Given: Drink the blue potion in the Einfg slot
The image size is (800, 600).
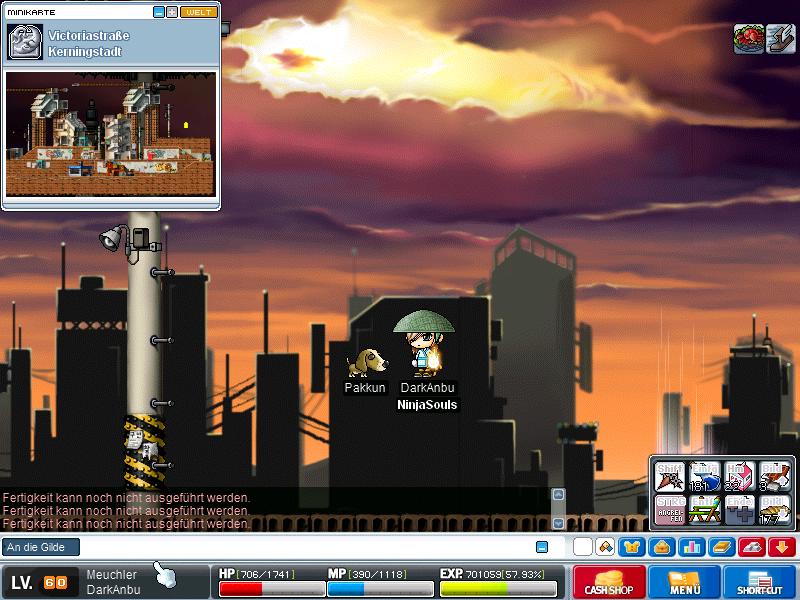Looking at the screenshot, I should point(704,475).
